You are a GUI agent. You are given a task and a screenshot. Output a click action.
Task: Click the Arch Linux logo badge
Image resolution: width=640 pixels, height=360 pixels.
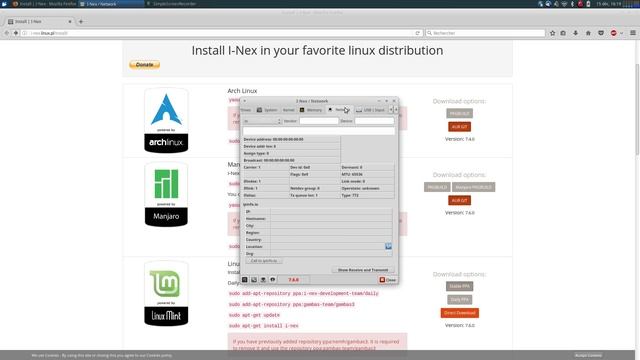pyautogui.click(x=166, y=120)
